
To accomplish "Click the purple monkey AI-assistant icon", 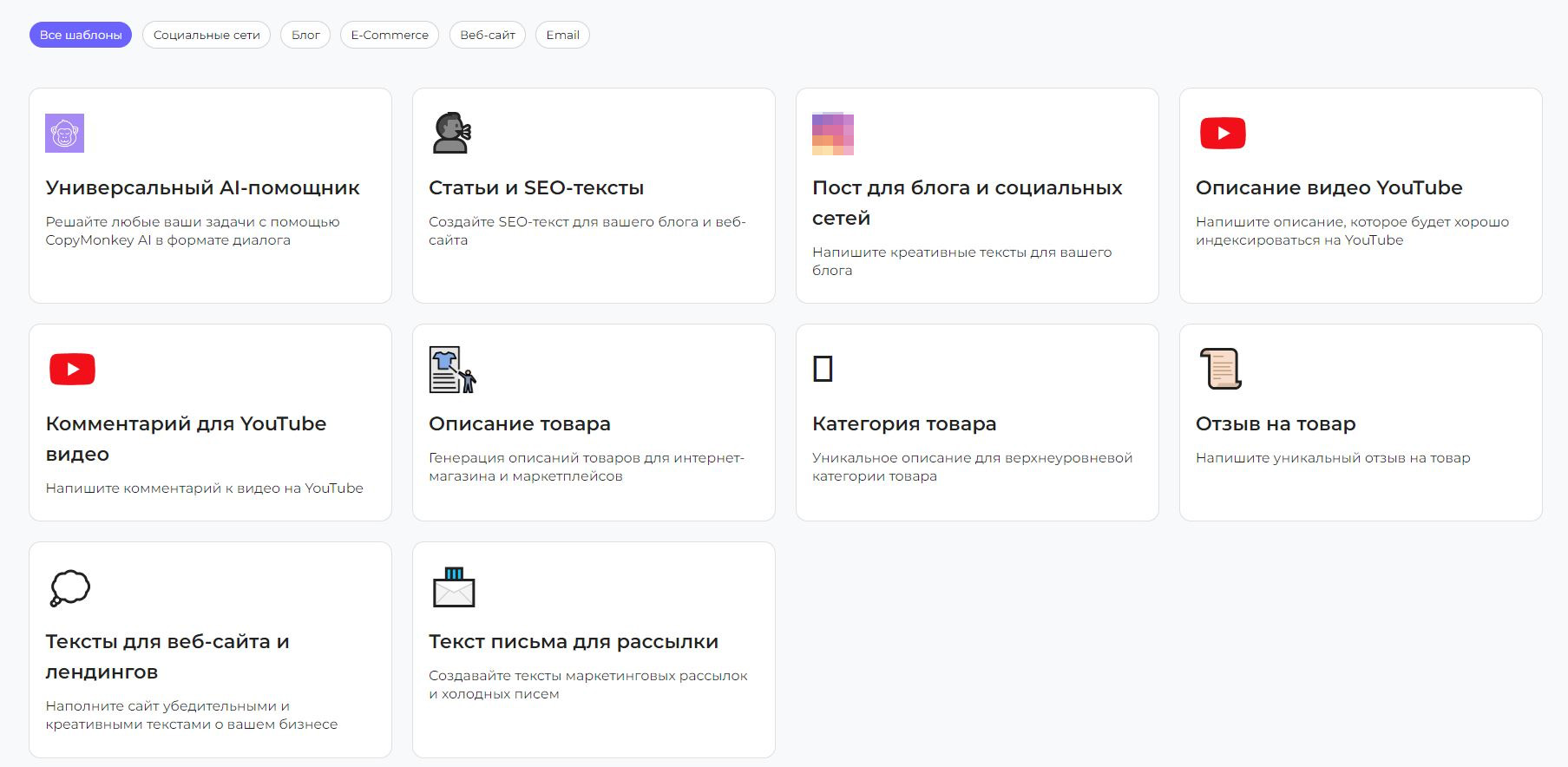I will [x=64, y=134].
